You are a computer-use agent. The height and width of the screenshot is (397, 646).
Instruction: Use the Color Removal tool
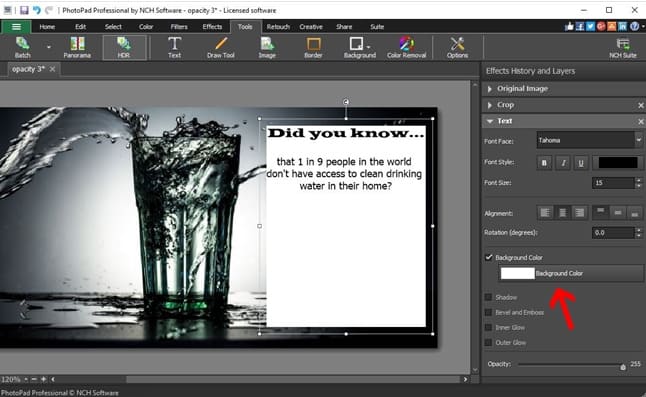[407, 47]
